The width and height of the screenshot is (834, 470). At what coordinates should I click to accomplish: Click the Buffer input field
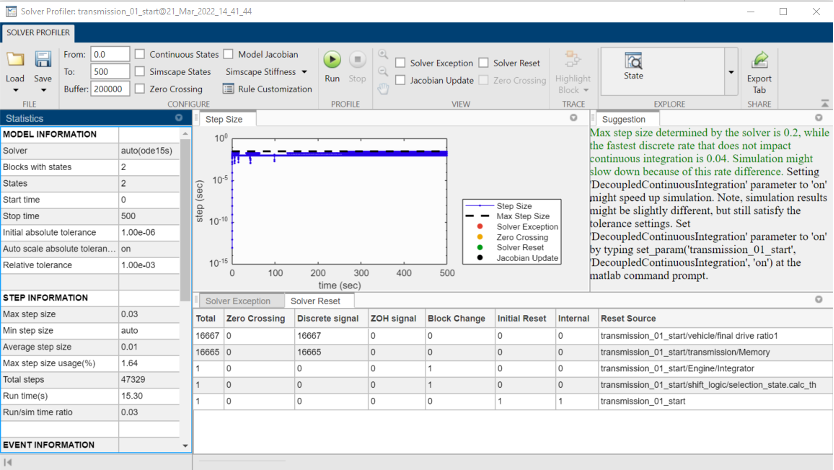[108, 88]
